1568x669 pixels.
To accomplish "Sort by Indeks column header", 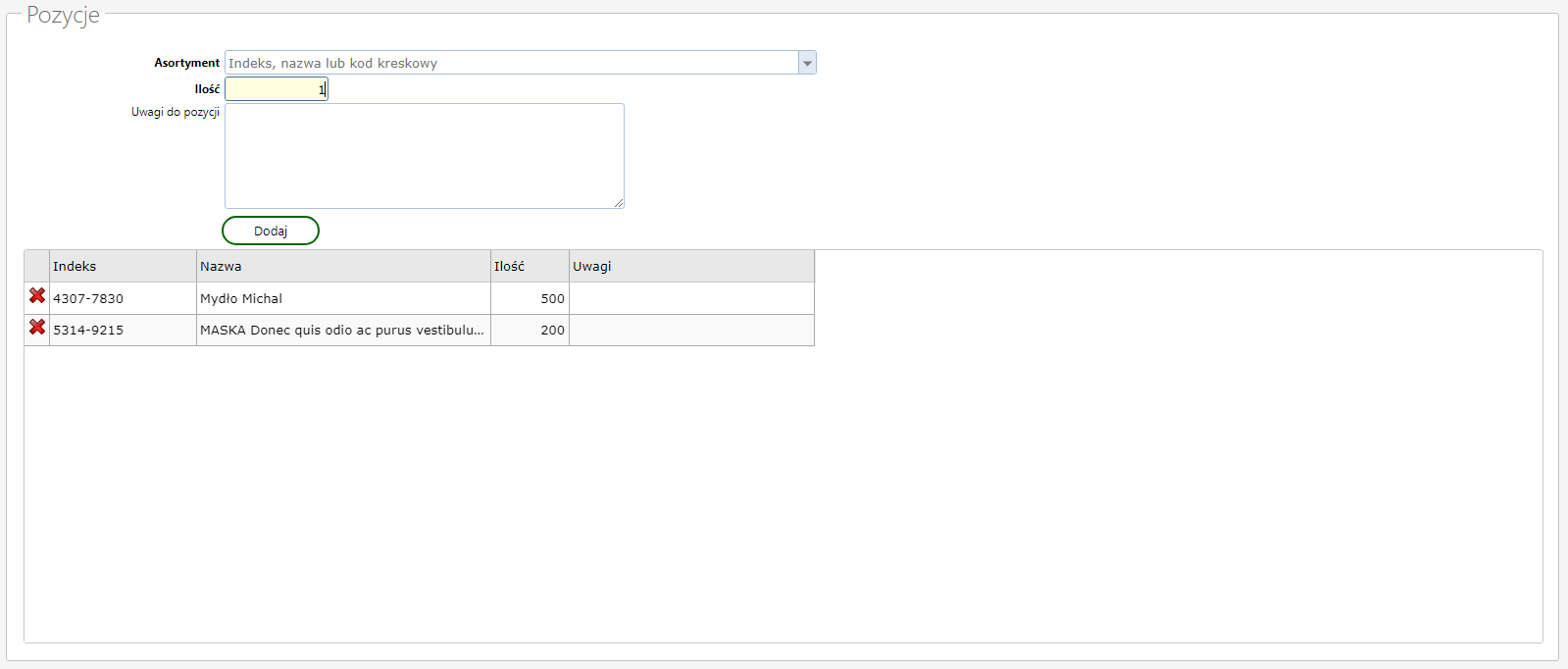I will pos(123,266).
